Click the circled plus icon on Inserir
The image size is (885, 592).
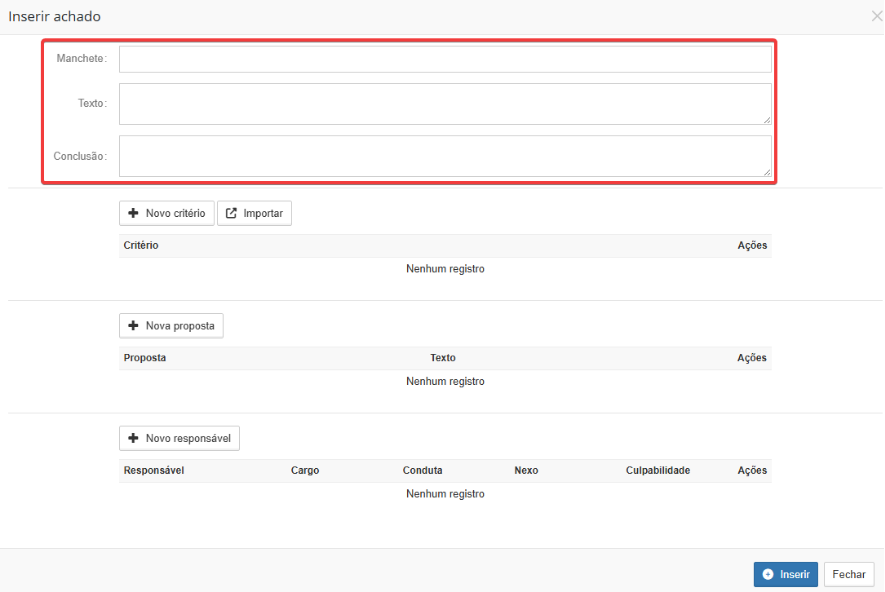(768, 574)
